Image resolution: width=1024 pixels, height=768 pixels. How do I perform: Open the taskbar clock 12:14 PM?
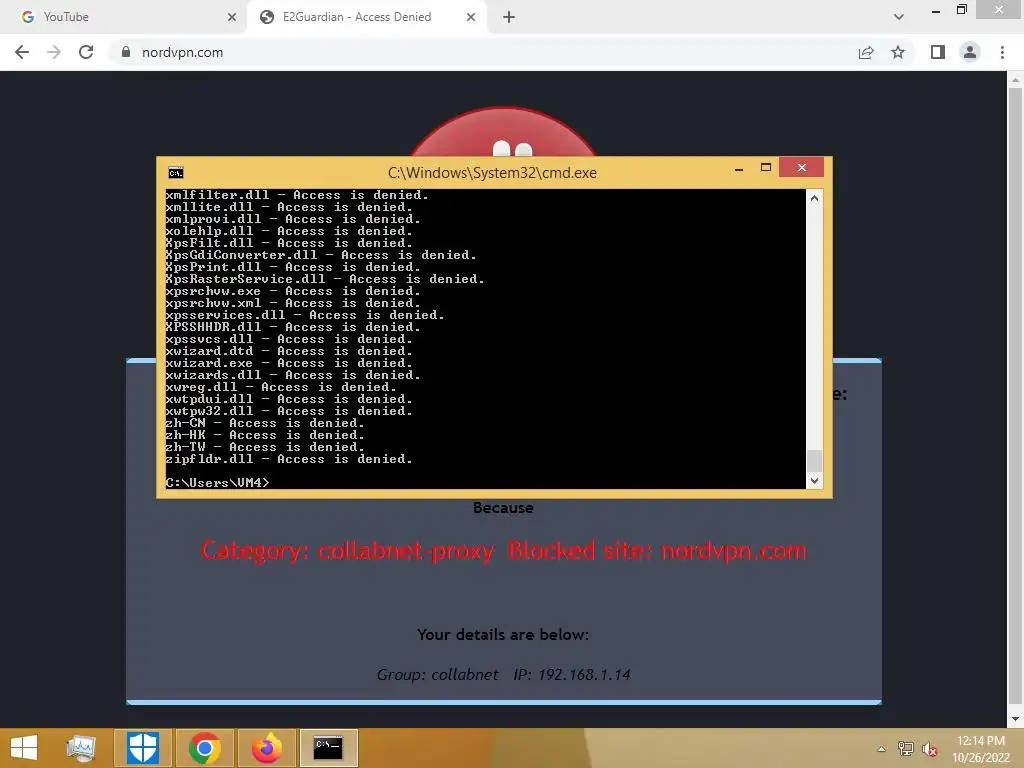(981, 748)
